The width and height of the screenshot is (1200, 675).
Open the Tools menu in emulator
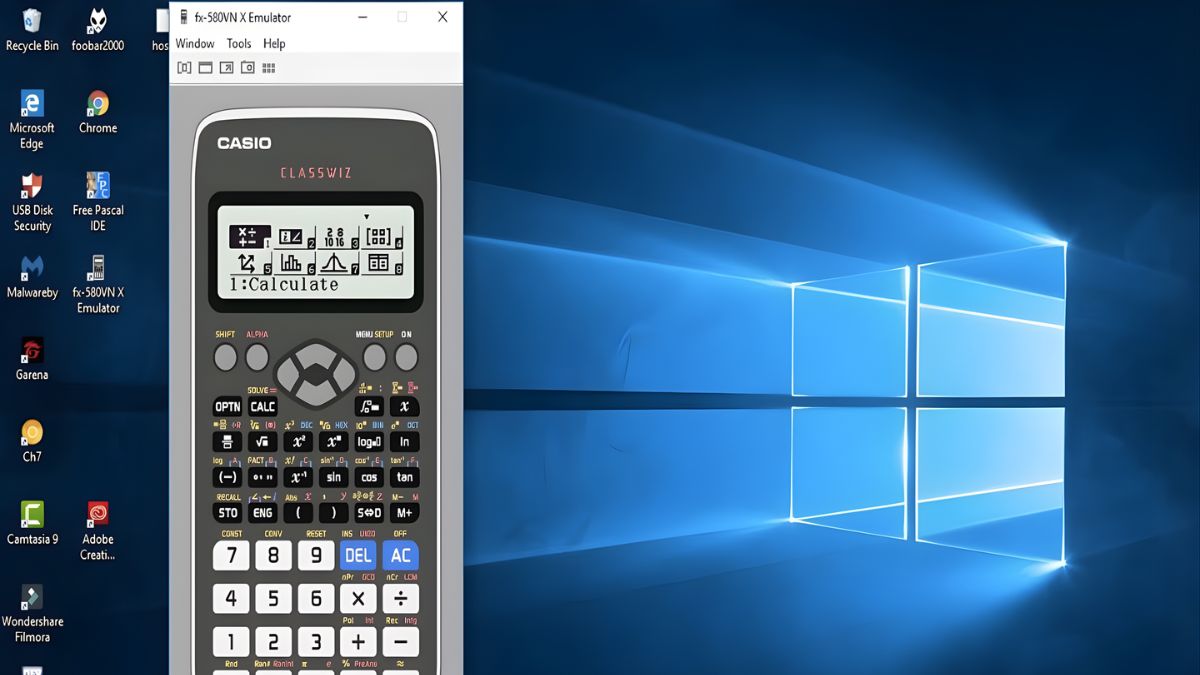click(239, 43)
